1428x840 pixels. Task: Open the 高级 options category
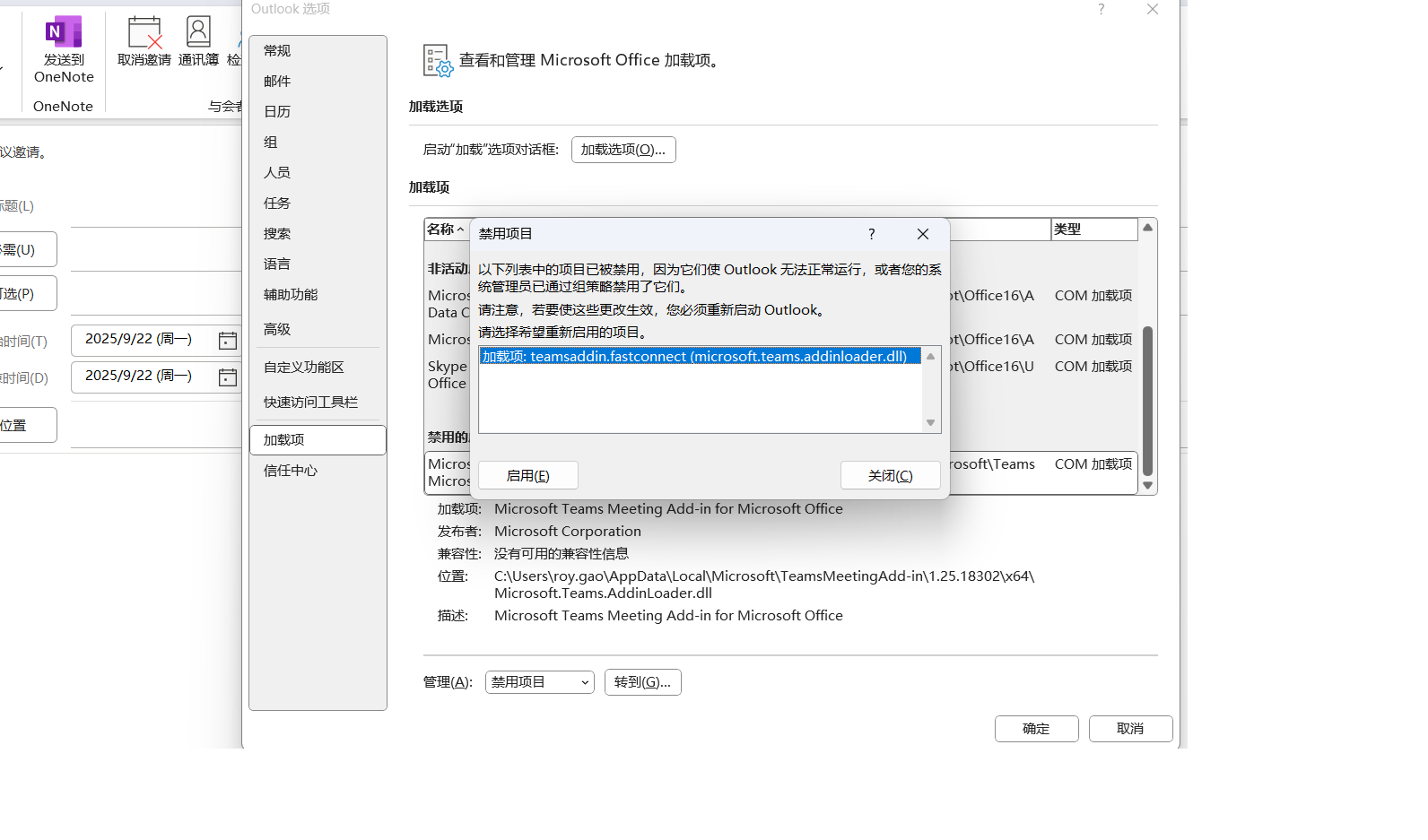coord(277,330)
